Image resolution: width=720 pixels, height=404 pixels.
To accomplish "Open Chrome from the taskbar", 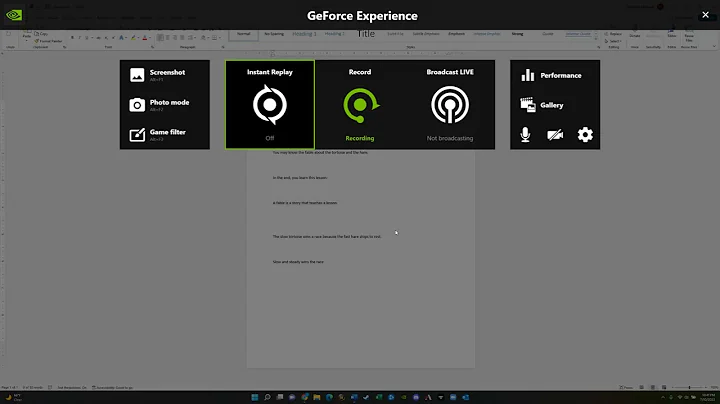I will point(304,397).
